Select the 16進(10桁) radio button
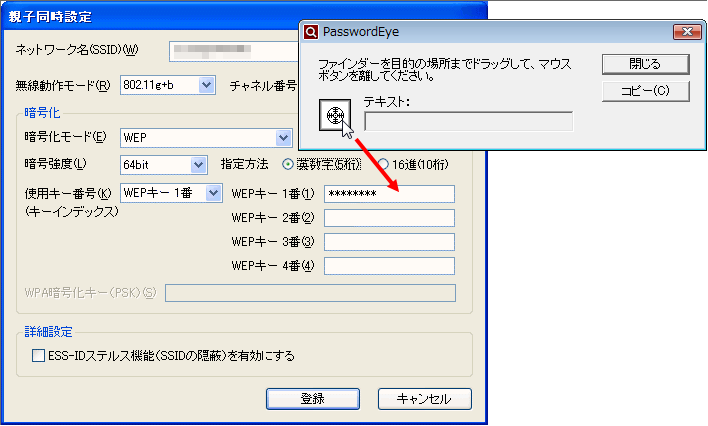Image resolution: width=708 pixels, height=426 pixels. (383, 164)
